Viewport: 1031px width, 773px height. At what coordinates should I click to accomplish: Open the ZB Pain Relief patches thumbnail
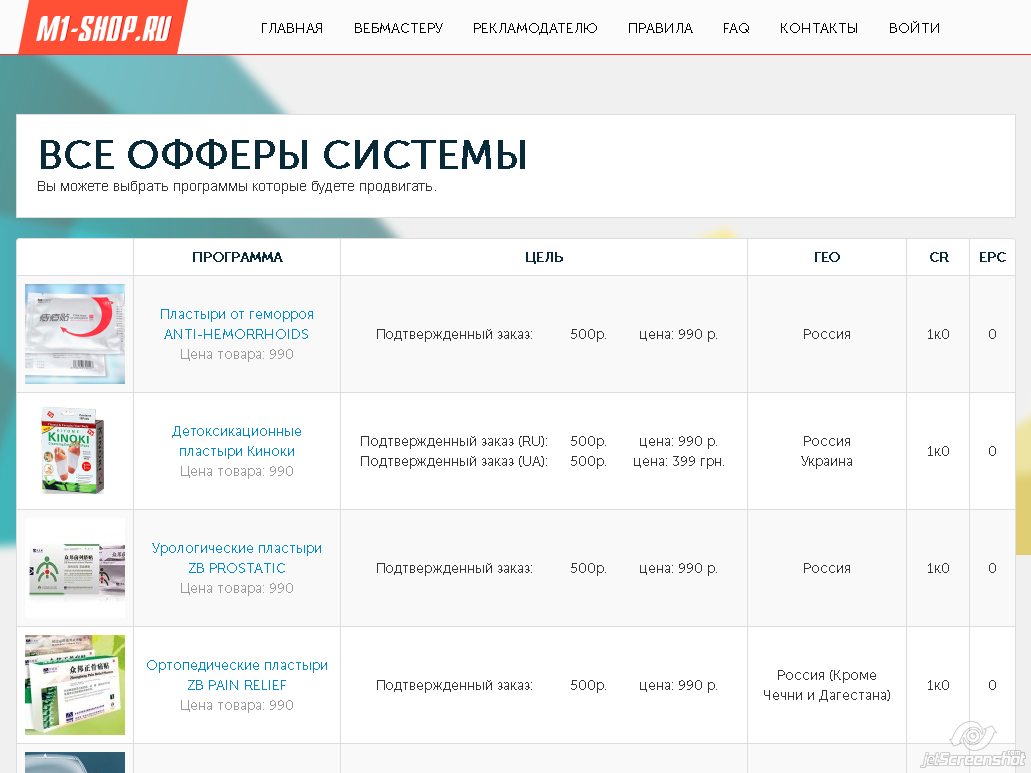point(75,685)
